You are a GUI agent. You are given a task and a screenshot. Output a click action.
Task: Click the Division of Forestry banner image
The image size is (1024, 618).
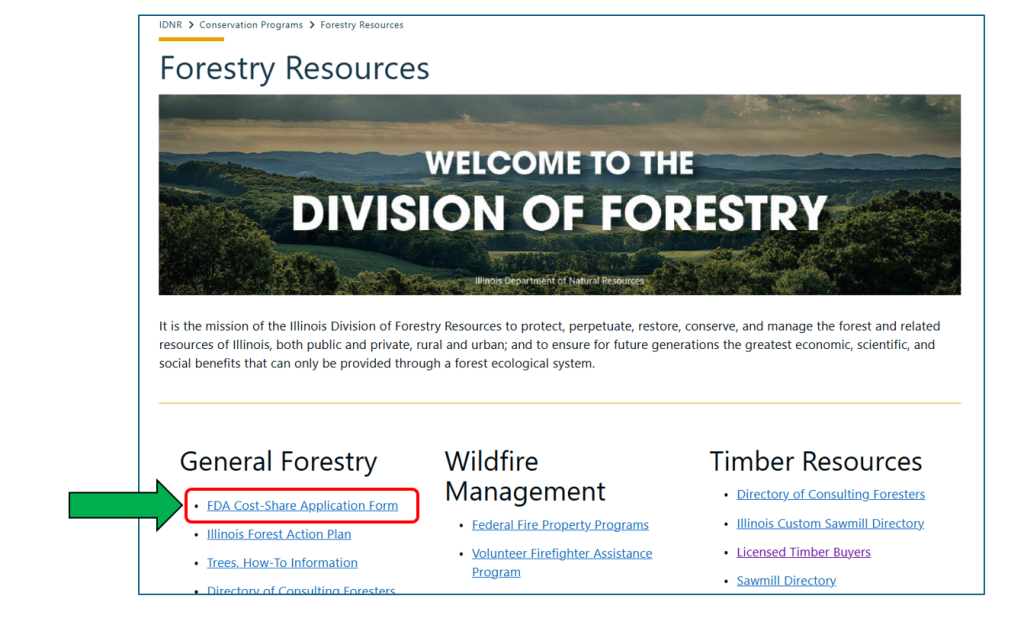tap(559, 195)
